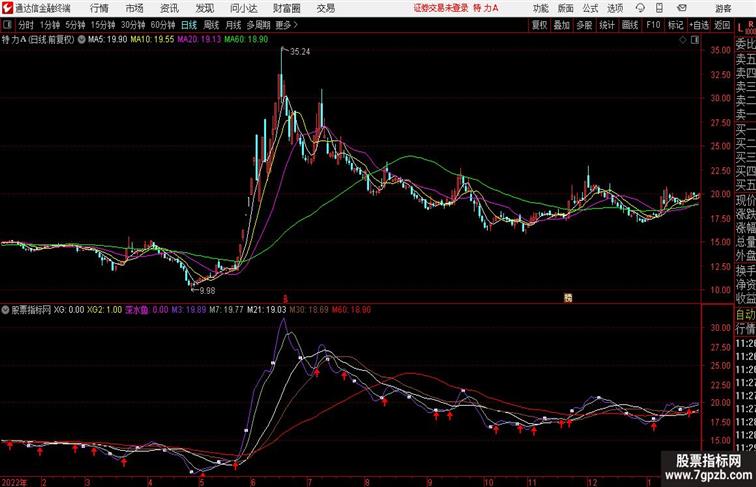Click the 多股 multi-stock button

click(x=584, y=25)
